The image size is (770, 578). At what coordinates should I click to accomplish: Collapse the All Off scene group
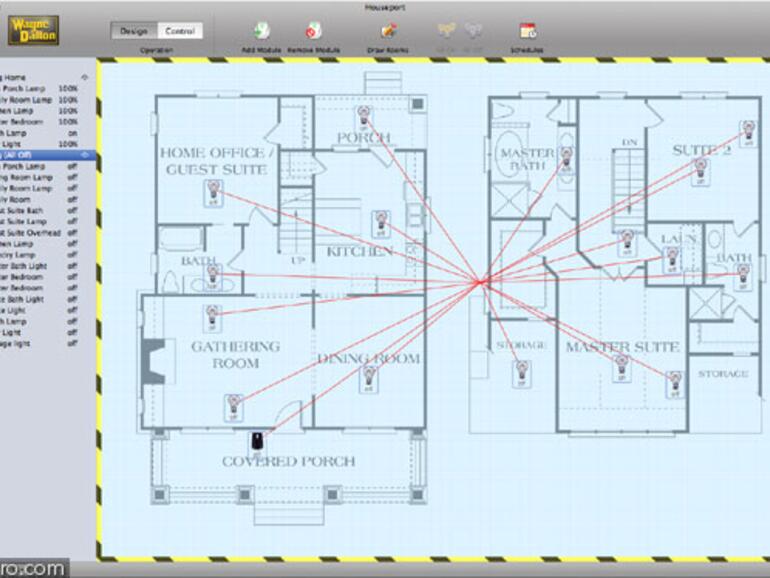coord(84,155)
